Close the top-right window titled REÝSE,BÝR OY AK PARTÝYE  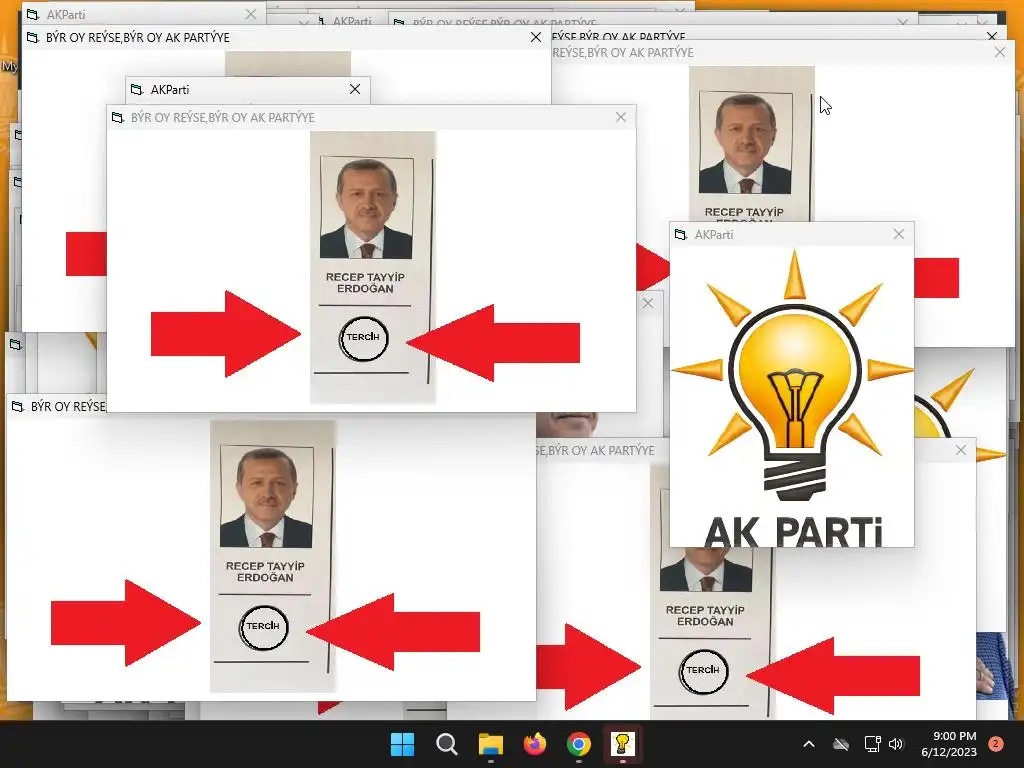[x=999, y=52]
